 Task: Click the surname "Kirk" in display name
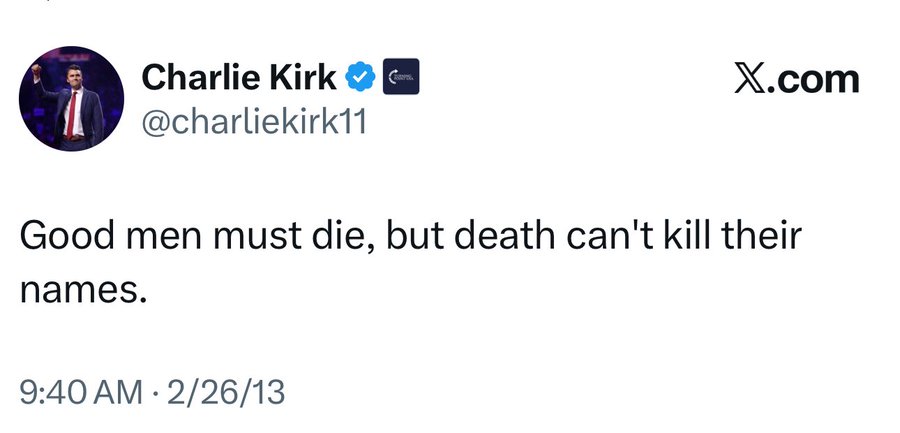[303, 76]
